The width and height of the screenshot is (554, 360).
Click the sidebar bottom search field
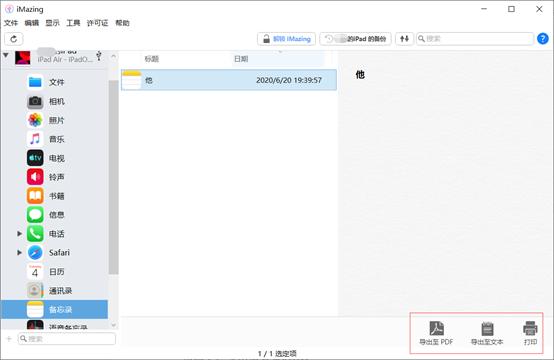tap(67, 339)
